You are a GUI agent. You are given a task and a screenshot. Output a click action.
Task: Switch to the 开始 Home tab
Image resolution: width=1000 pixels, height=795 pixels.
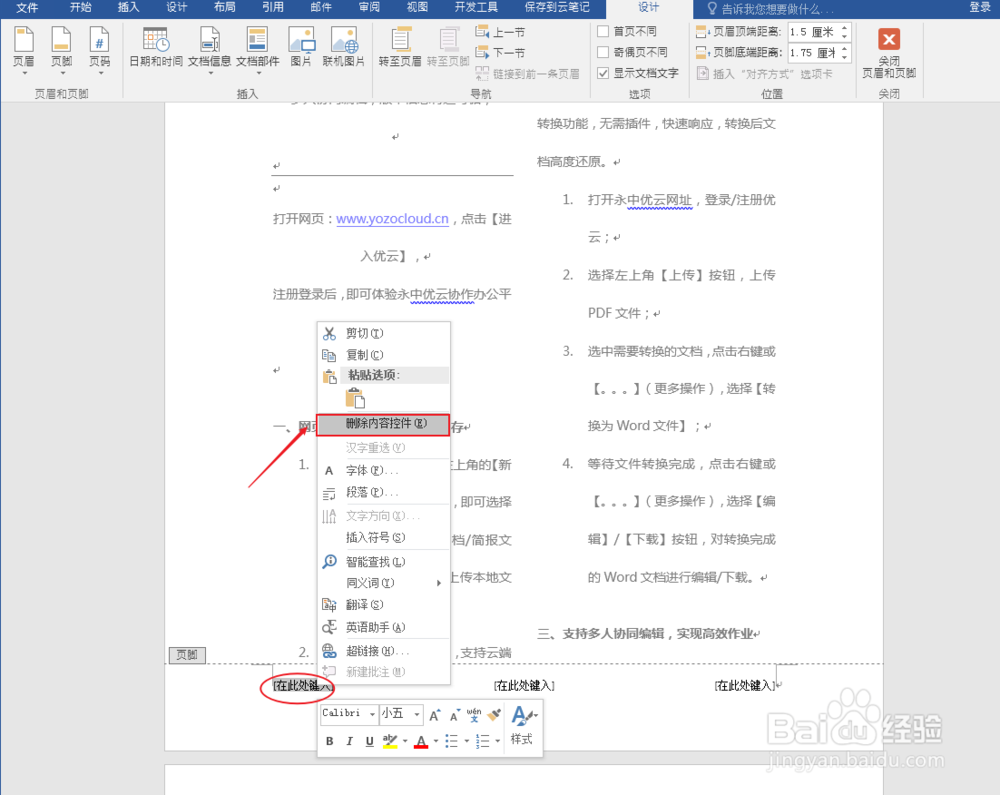80,8
